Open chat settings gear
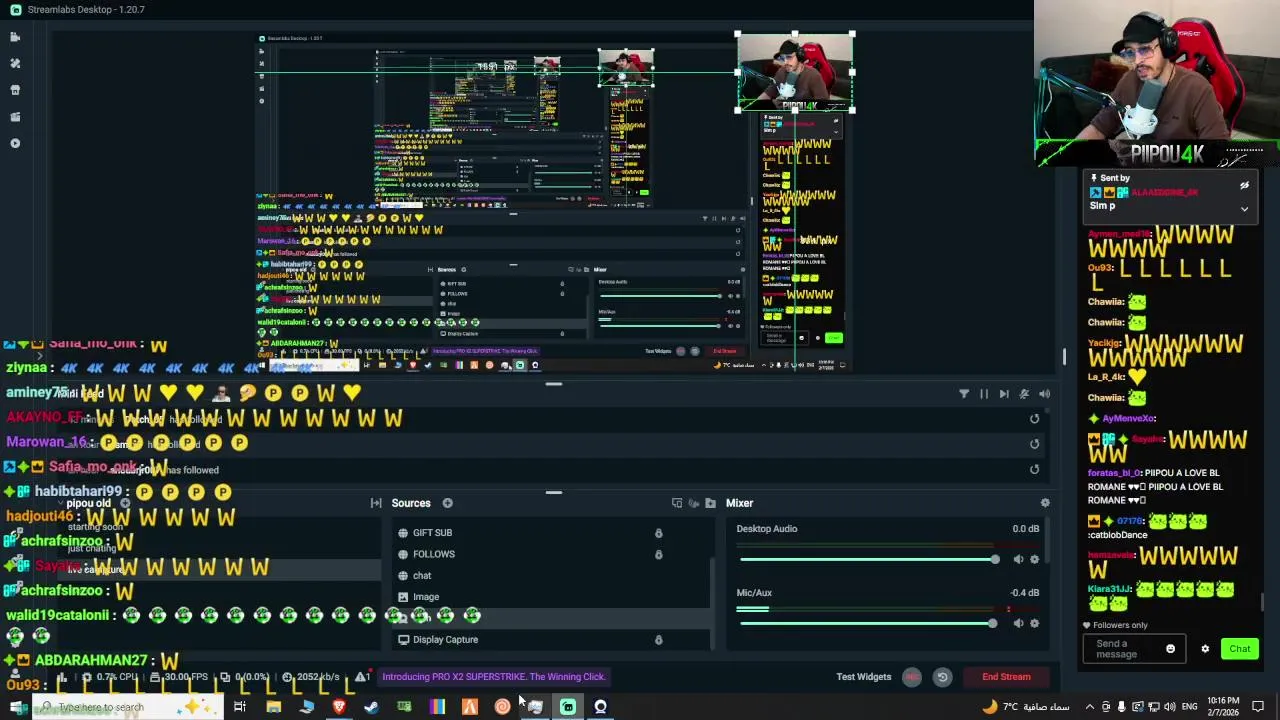 [x=1205, y=649]
